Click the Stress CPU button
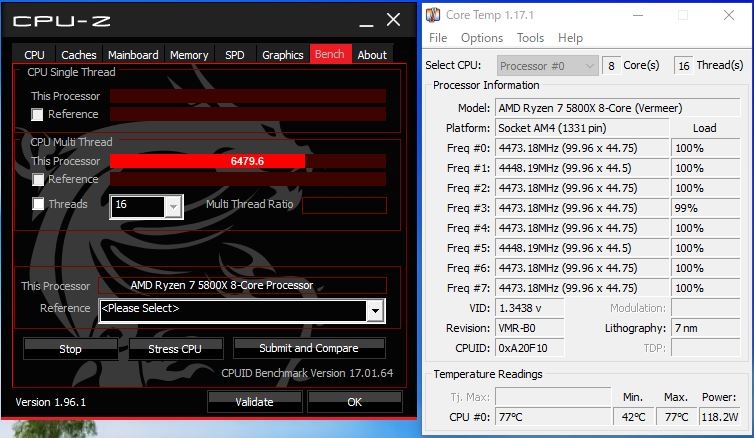 click(x=176, y=349)
